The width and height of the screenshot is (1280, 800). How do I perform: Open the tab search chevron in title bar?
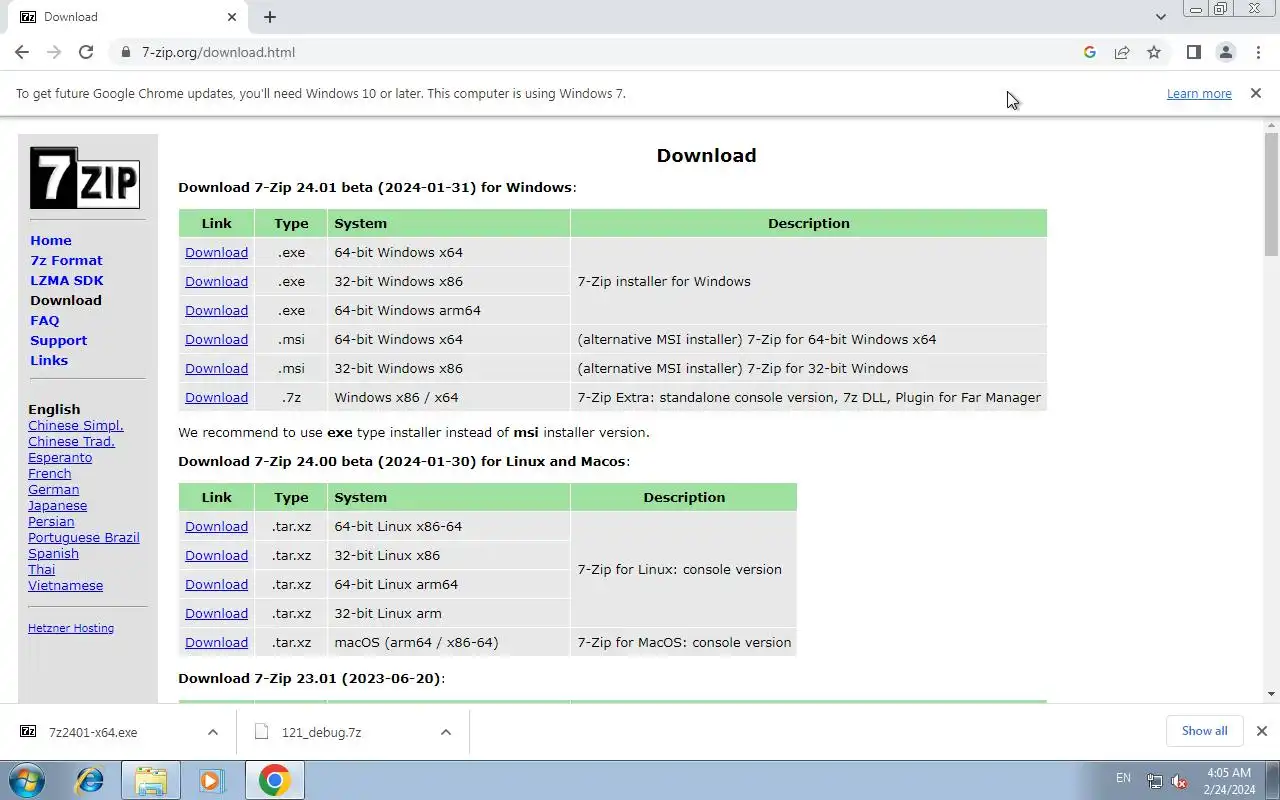(1160, 17)
